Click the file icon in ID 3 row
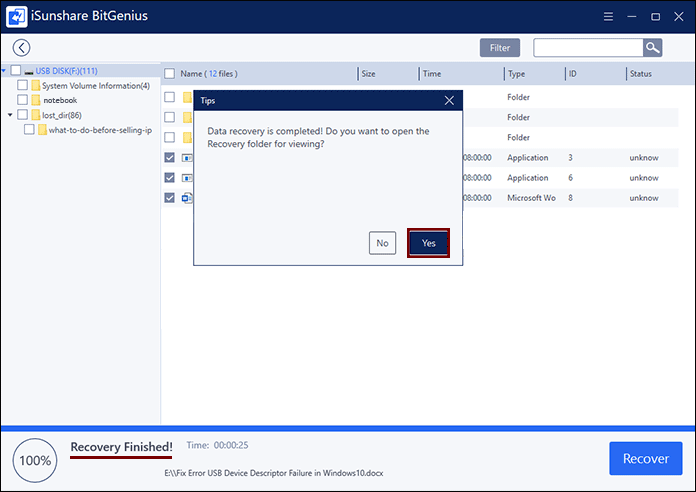The image size is (696, 492). pos(187,158)
